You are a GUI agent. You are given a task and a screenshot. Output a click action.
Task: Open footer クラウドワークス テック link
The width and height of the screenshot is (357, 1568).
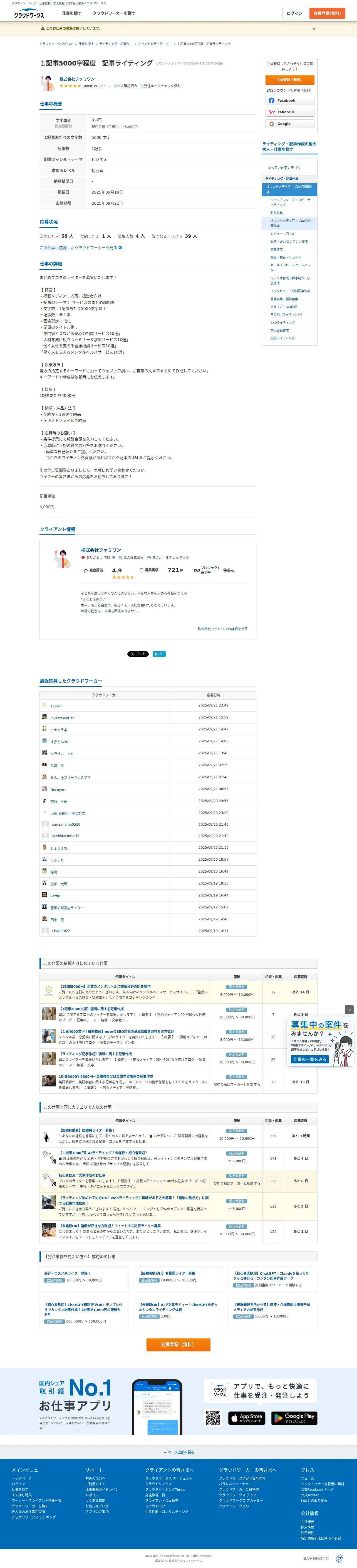(x=238, y=1495)
